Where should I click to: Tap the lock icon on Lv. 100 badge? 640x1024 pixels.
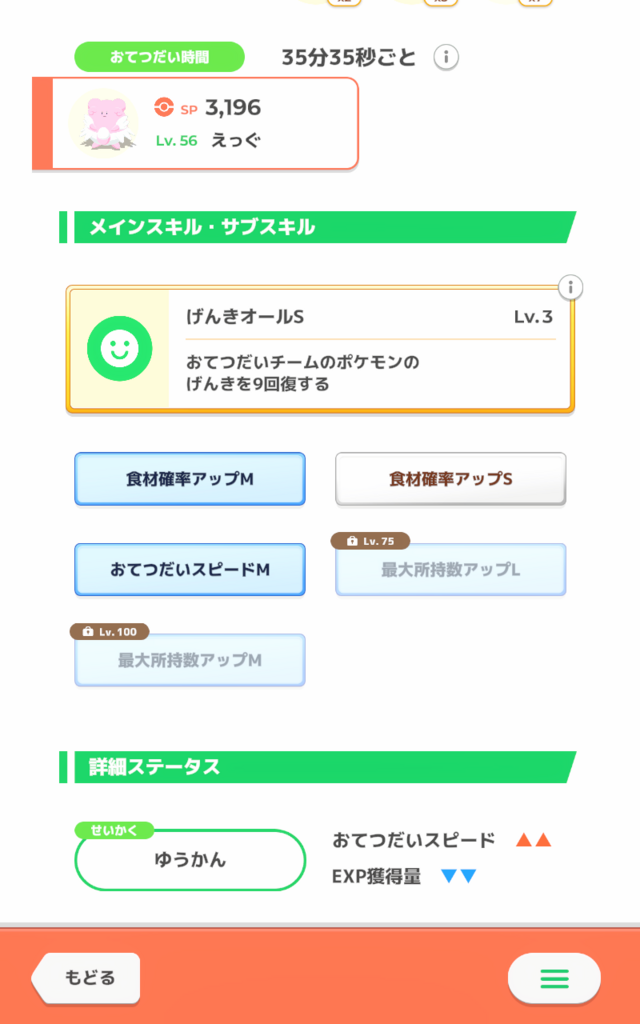tap(90, 632)
